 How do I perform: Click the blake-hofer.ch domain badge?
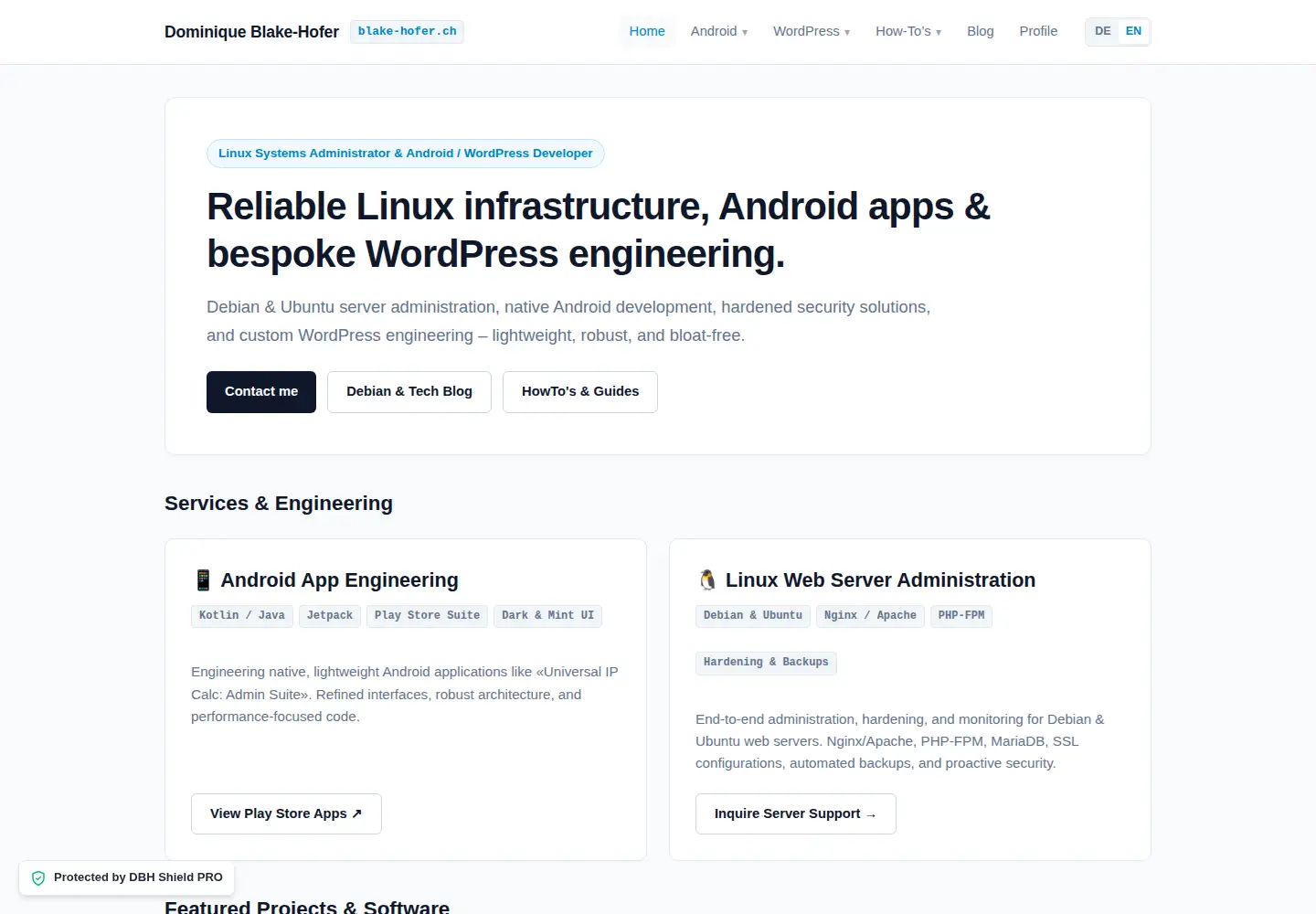[x=407, y=32]
